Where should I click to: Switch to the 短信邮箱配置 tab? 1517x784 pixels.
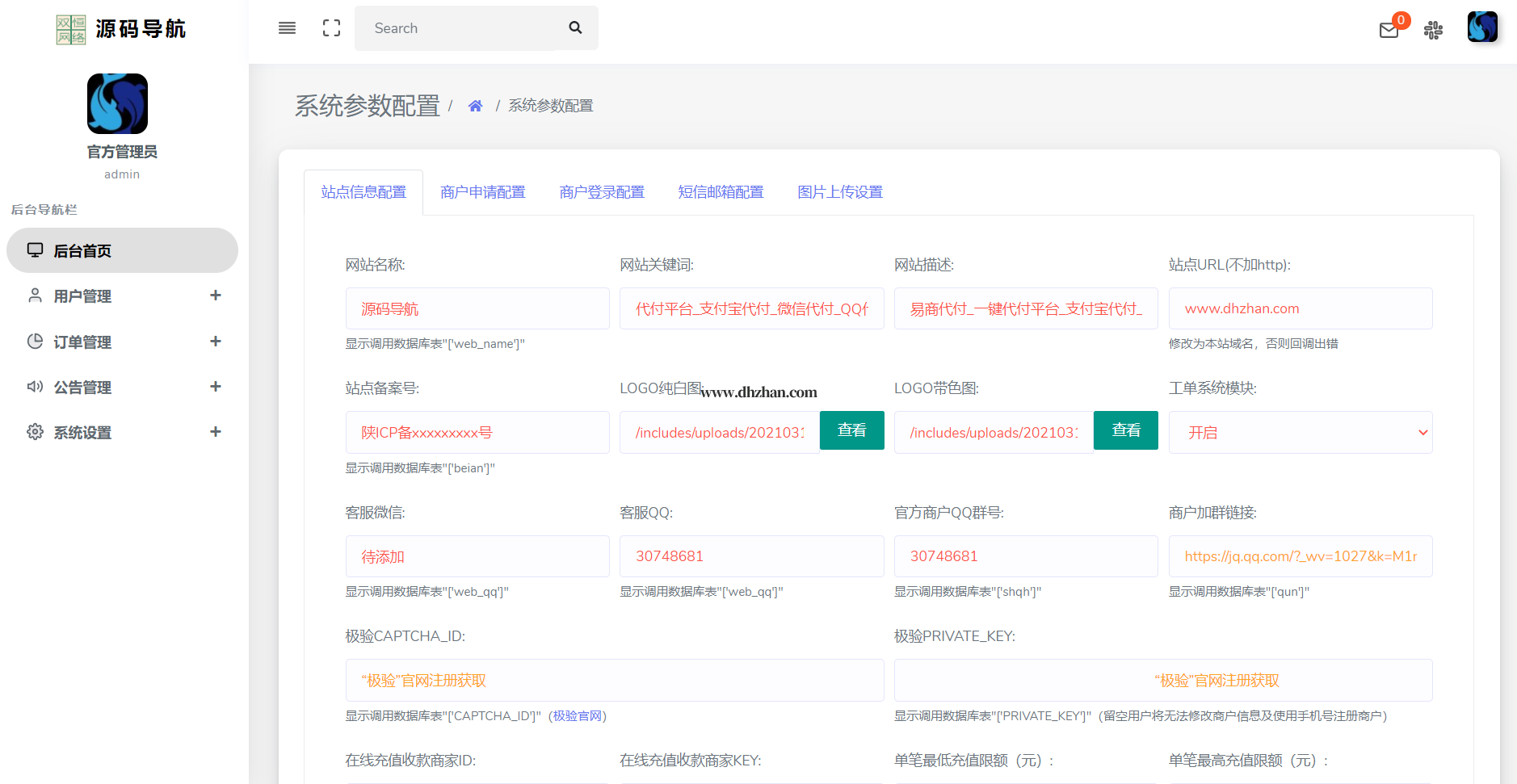[x=721, y=192]
